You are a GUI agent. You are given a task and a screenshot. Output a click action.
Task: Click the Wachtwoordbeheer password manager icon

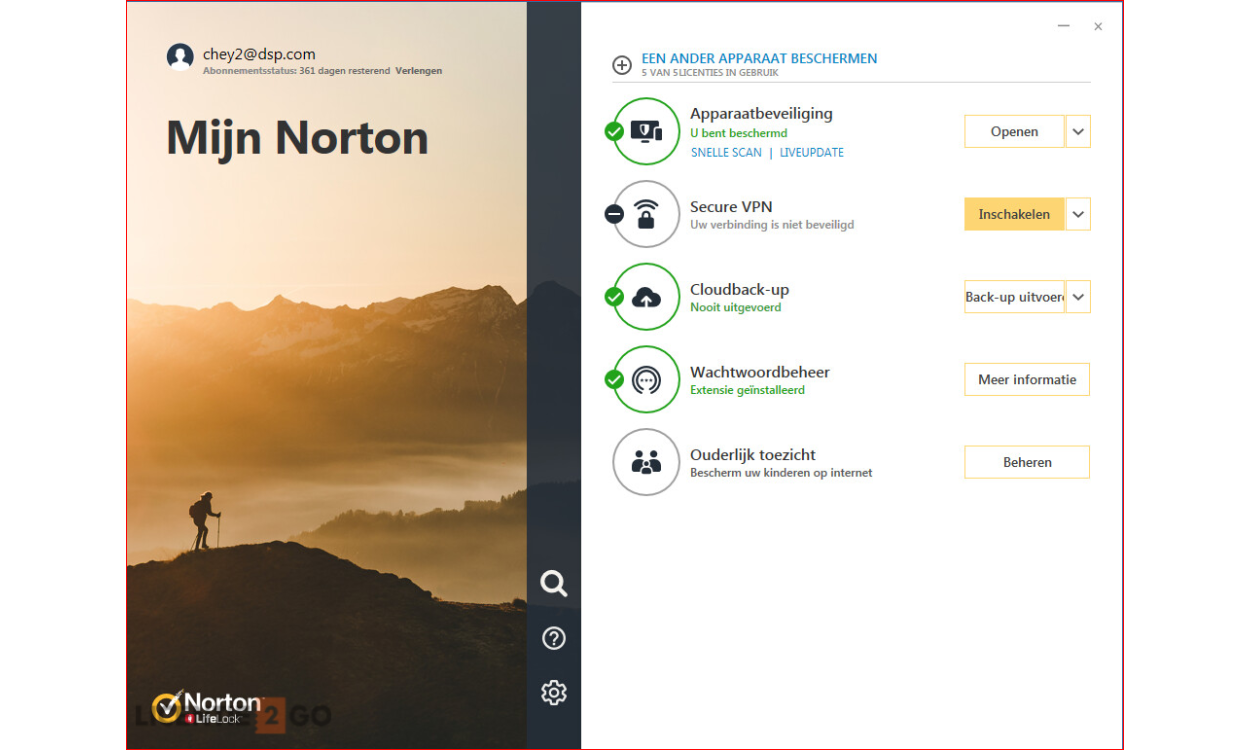646,379
